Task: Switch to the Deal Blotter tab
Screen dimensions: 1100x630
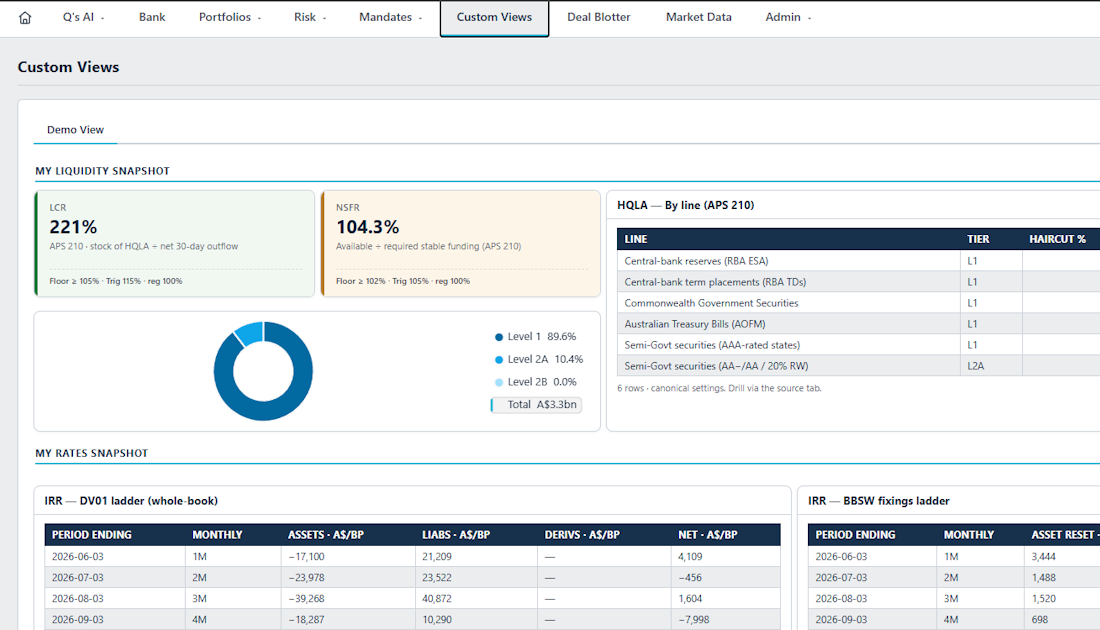Action: 598,18
